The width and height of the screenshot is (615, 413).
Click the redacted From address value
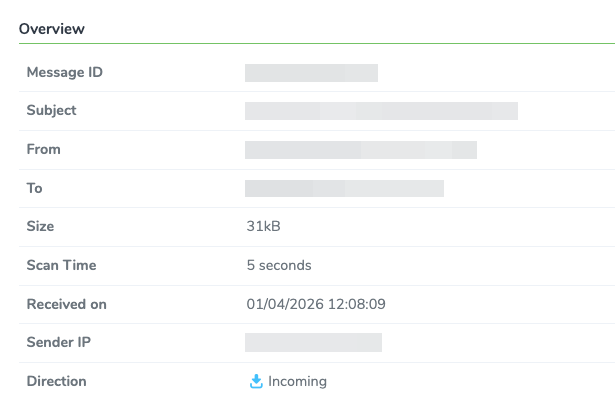pos(361,150)
